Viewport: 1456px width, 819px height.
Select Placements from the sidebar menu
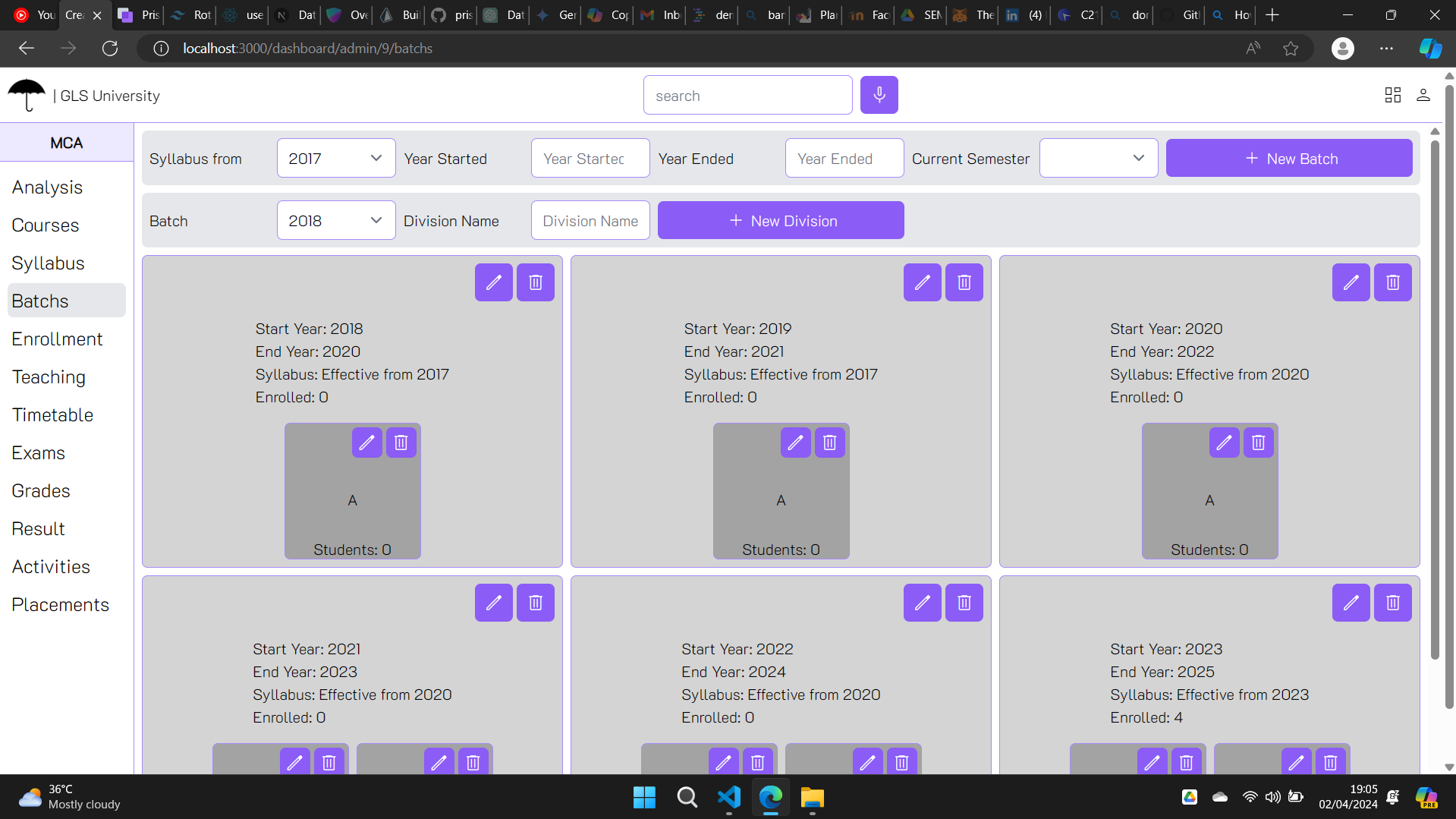[x=61, y=605]
